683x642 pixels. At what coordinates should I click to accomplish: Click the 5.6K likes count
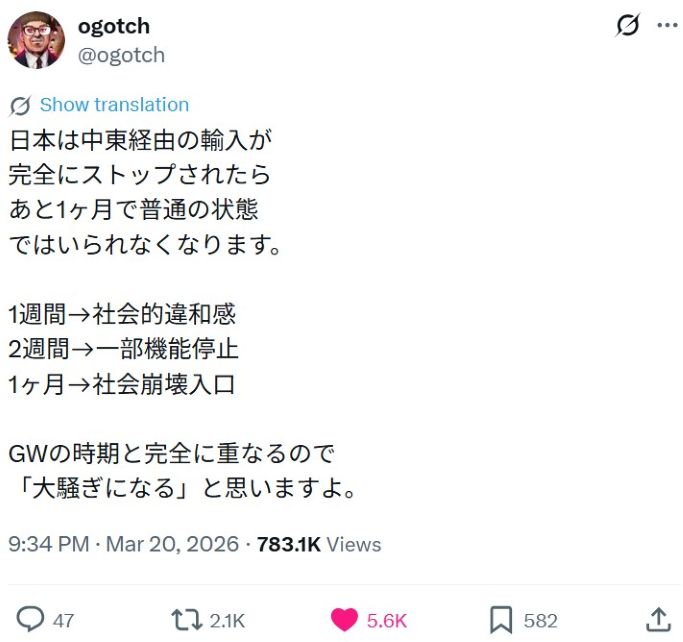coord(386,621)
